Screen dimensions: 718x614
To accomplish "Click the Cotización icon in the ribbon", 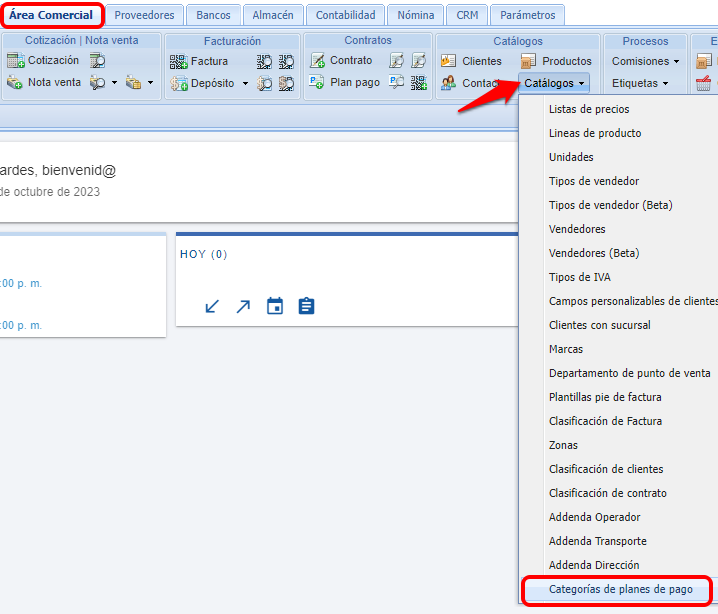I will tap(15, 61).
